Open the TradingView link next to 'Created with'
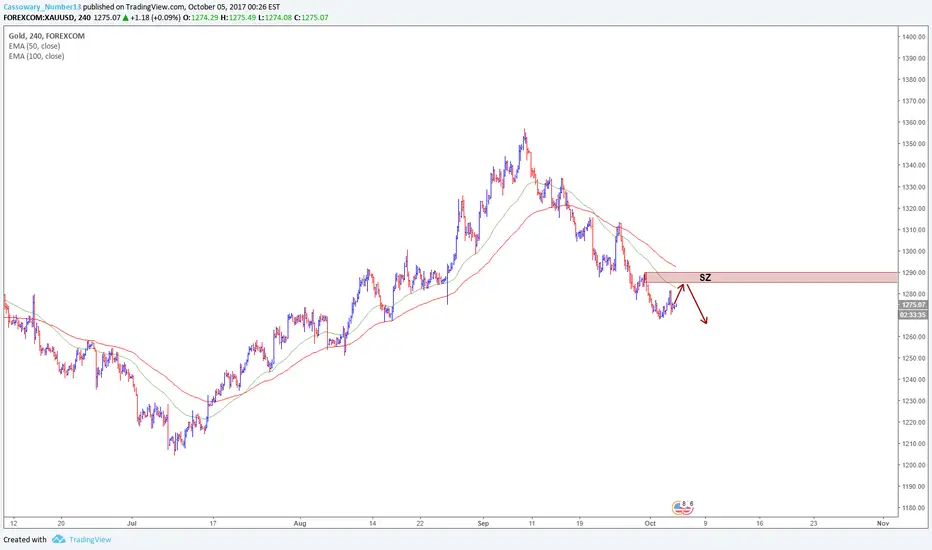 click(90, 540)
